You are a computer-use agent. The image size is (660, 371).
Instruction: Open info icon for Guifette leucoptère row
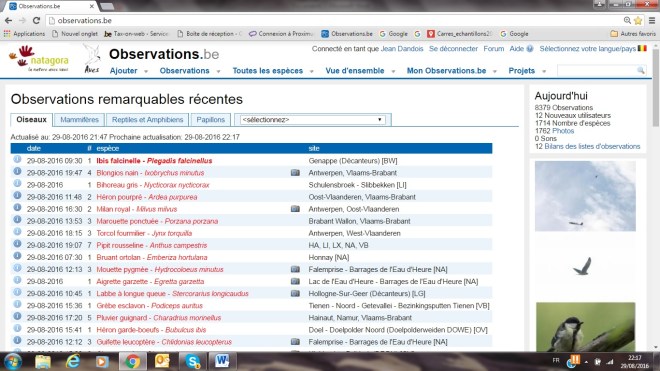click(x=17, y=340)
